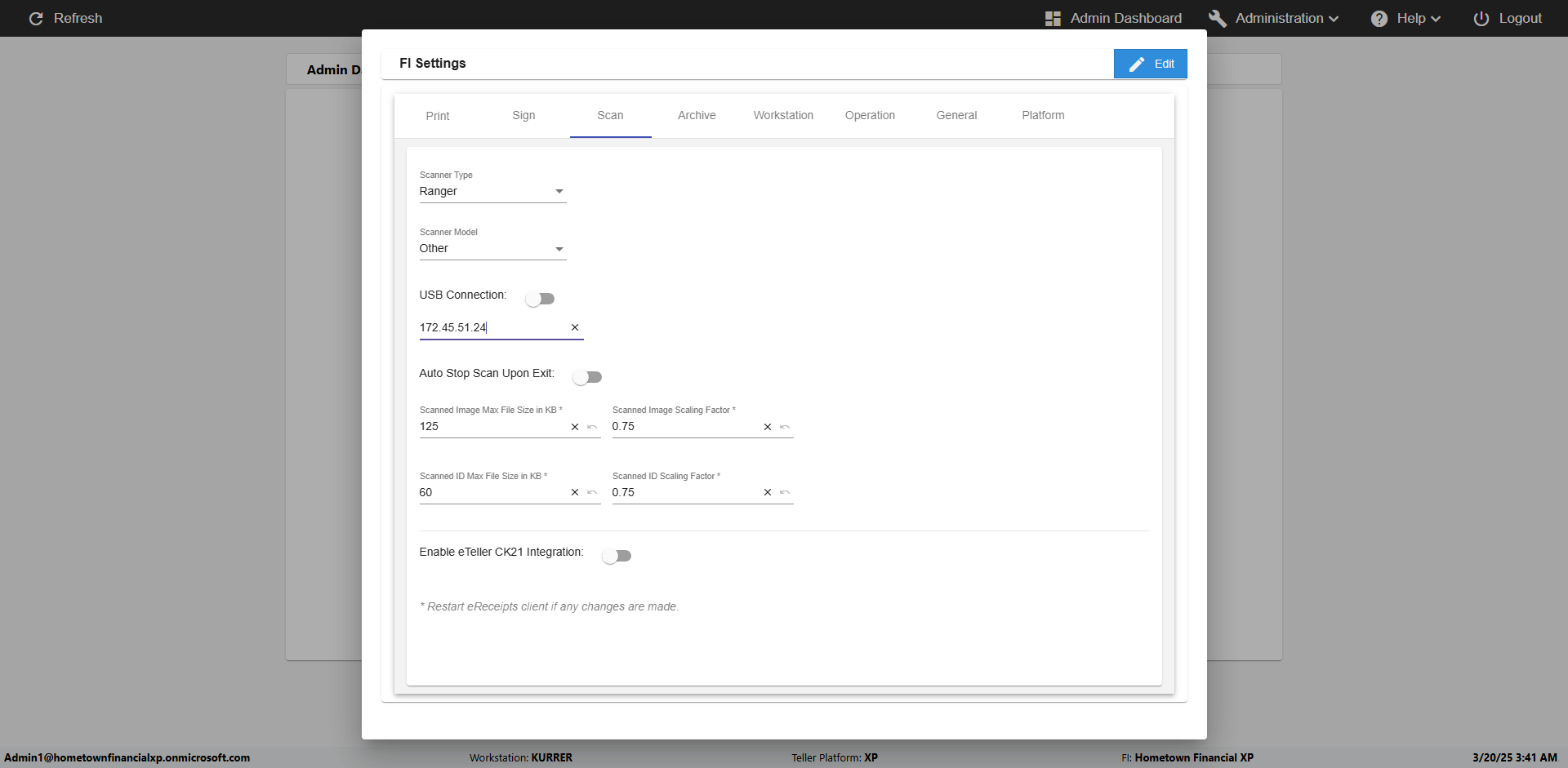Click the Refresh label

tap(78, 18)
